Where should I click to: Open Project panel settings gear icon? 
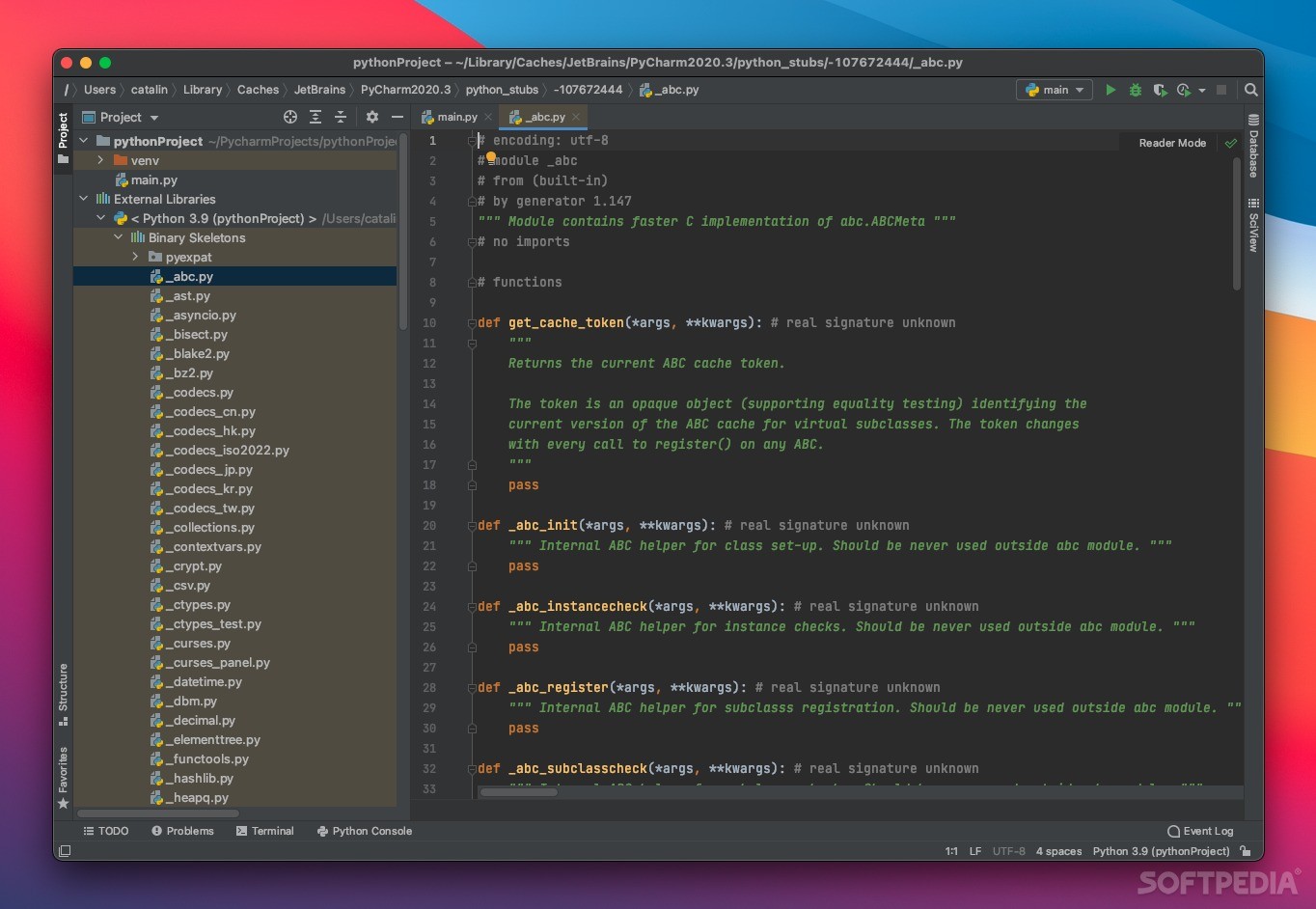[372, 117]
